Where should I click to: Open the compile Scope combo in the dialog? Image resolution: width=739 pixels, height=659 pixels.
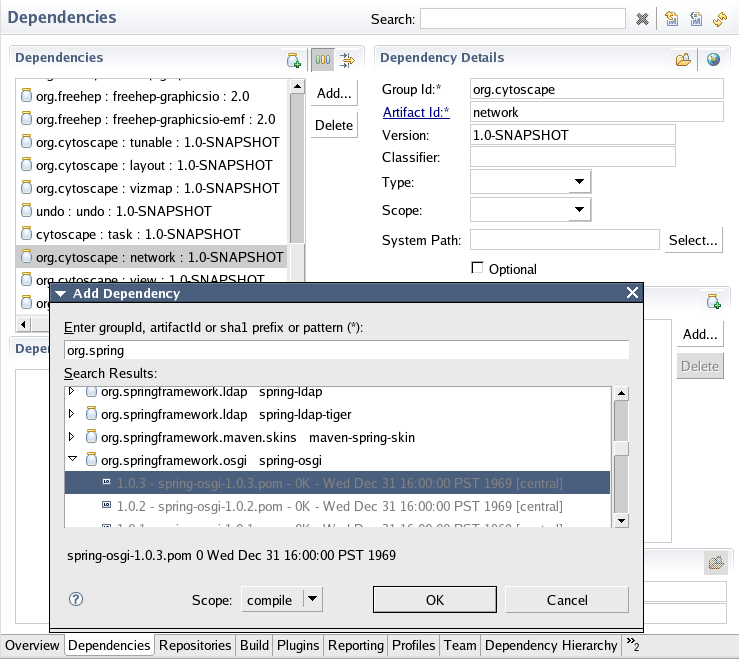313,600
